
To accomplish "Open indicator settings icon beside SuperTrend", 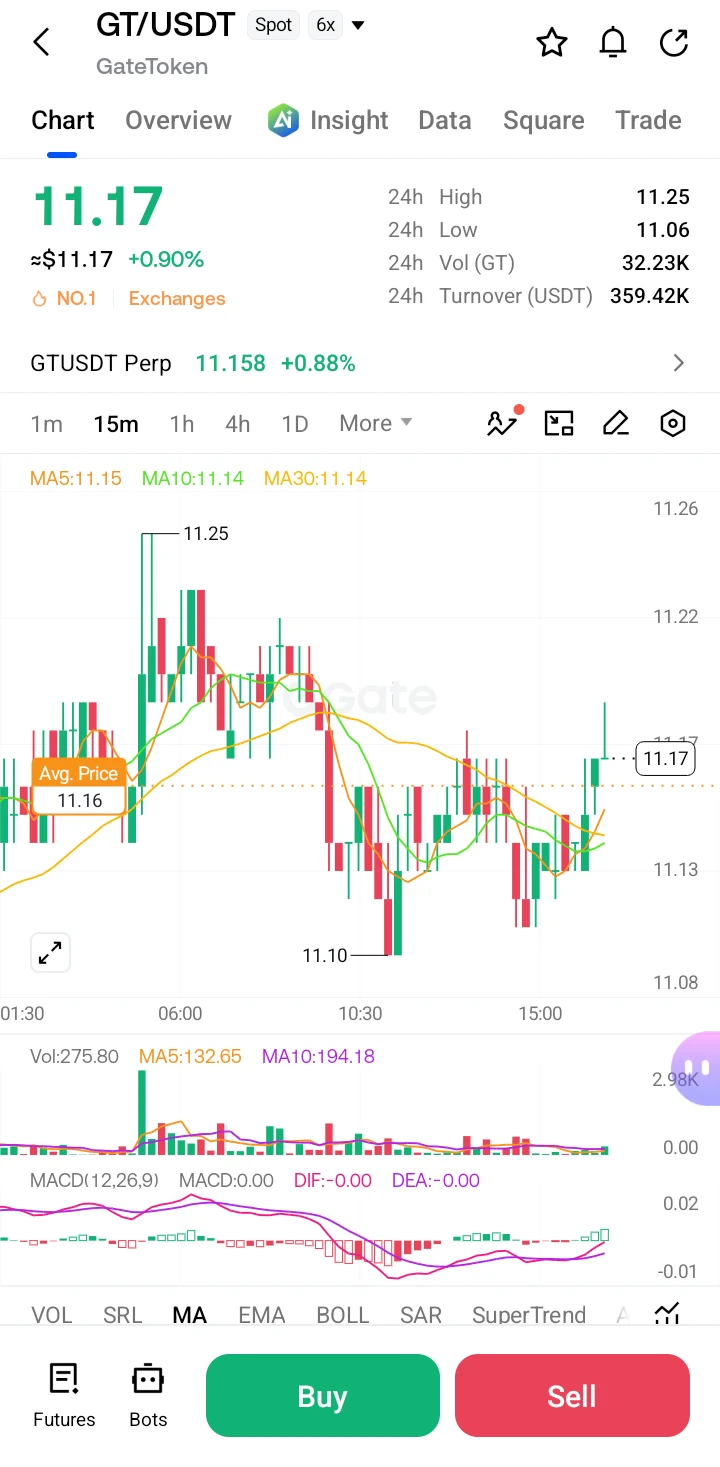I will tap(667, 1313).
